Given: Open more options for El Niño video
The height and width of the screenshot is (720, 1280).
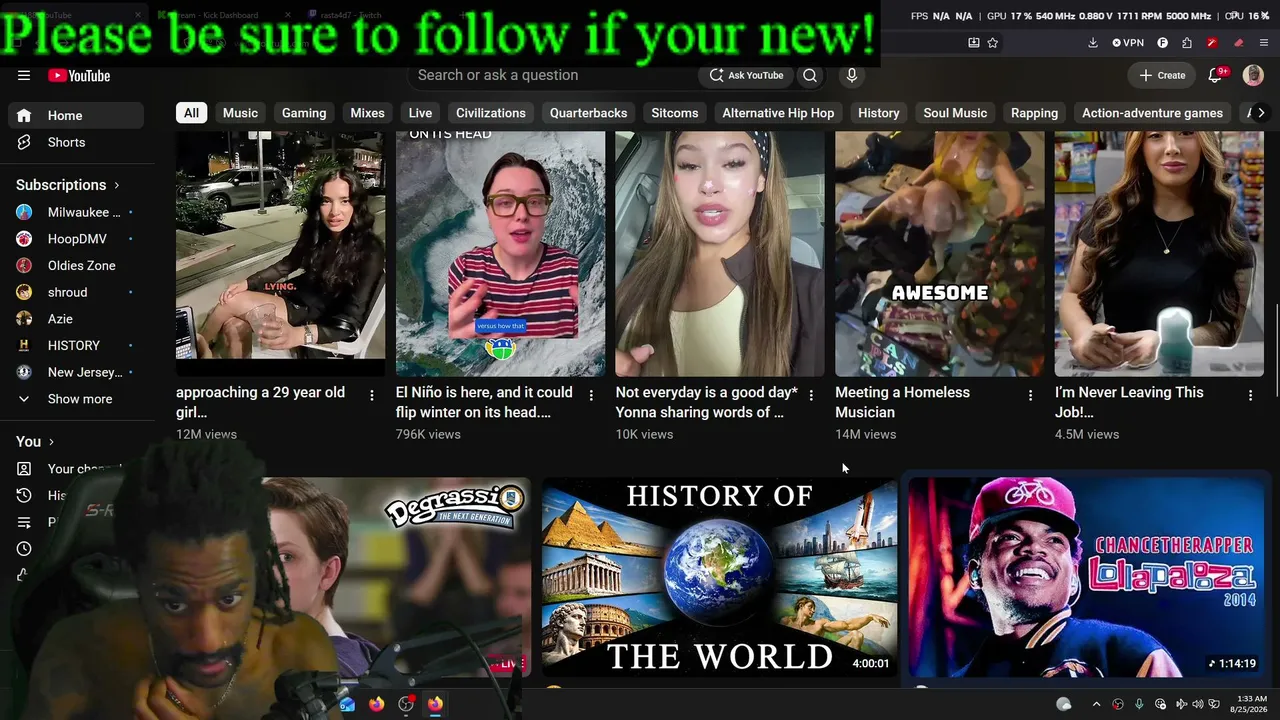Looking at the screenshot, I should [x=591, y=395].
